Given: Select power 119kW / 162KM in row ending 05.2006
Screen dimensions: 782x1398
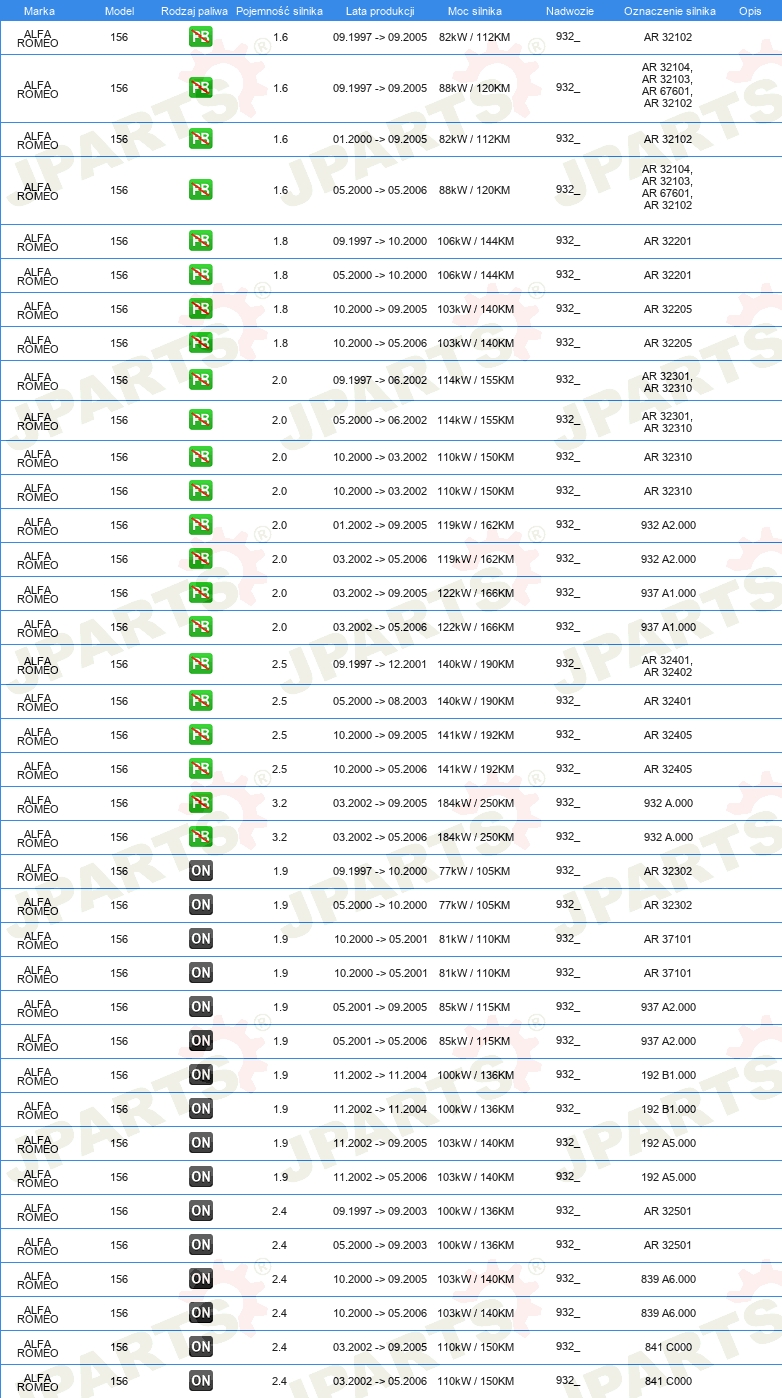Looking at the screenshot, I should (x=476, y=559).
